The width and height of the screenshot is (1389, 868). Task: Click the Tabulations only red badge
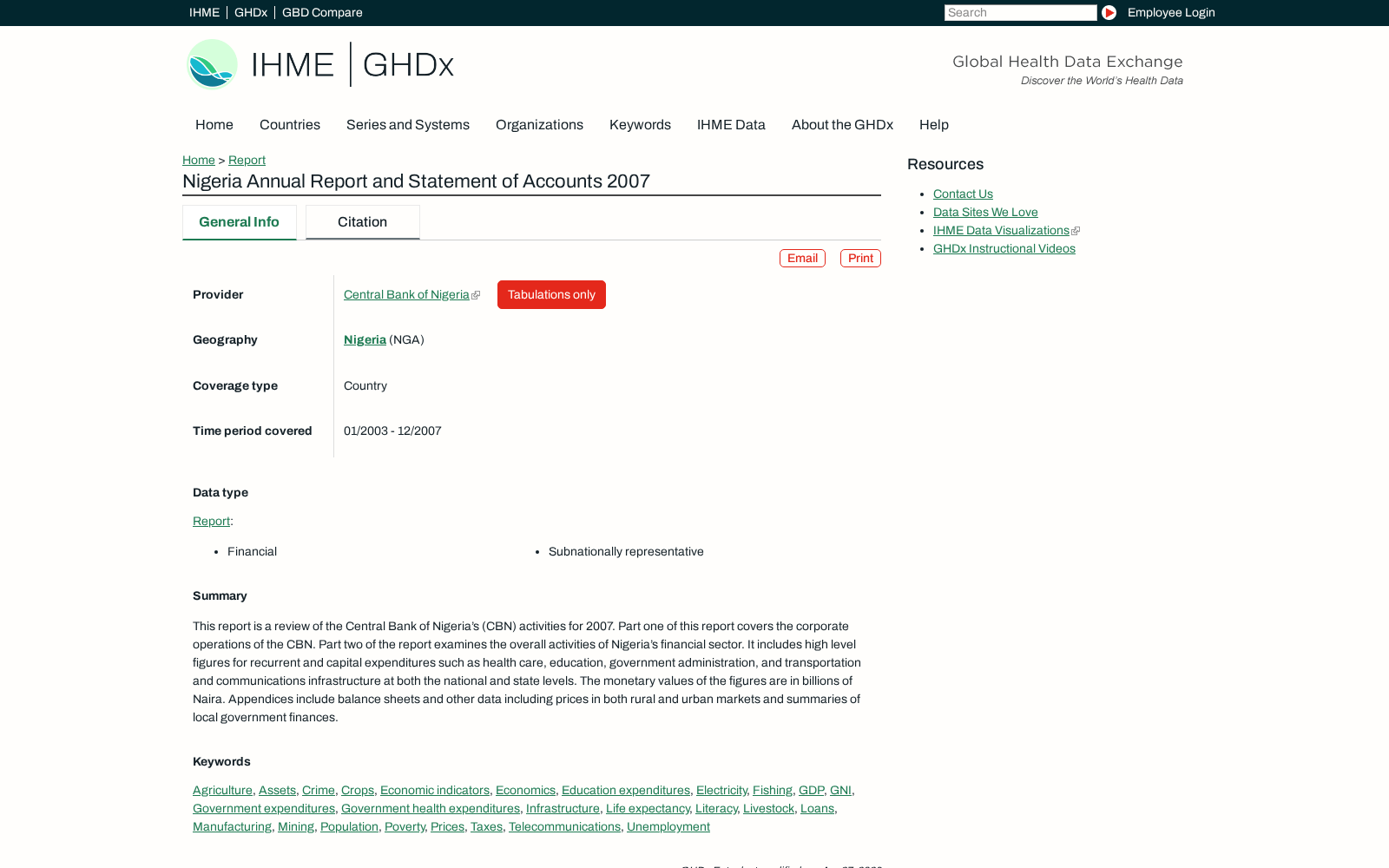point(551,295)
